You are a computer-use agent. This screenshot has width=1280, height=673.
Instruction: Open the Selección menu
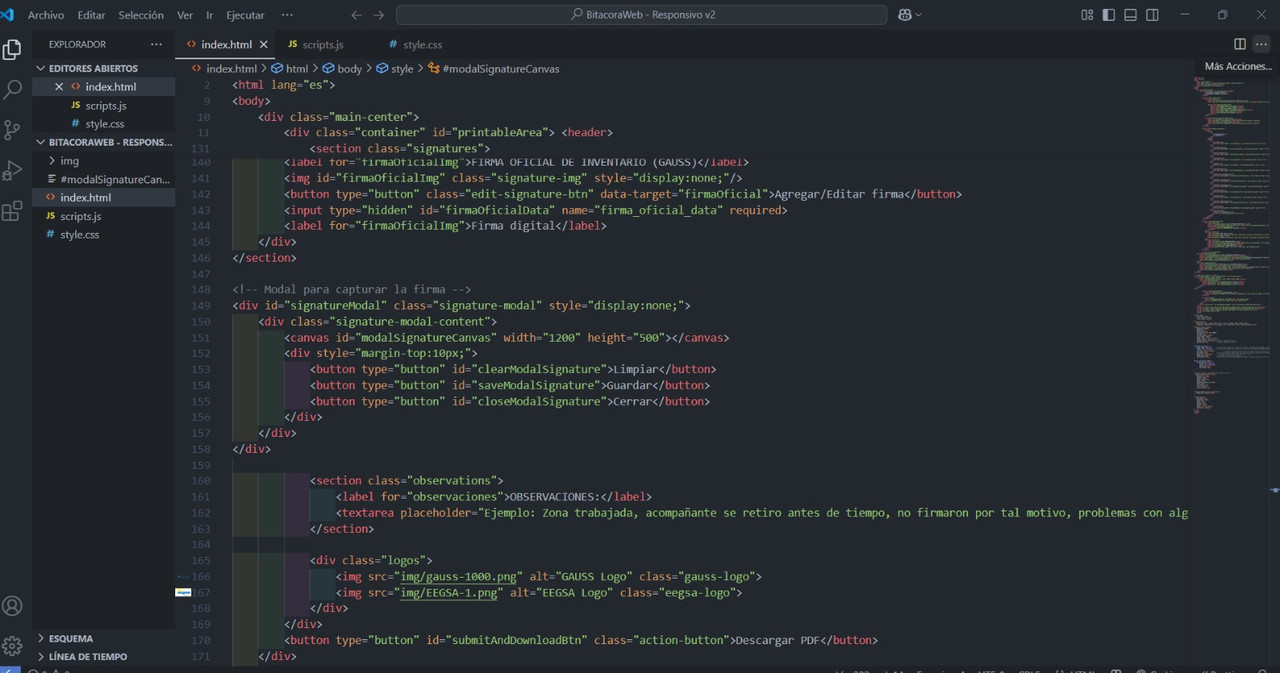[x=141, y=15]
